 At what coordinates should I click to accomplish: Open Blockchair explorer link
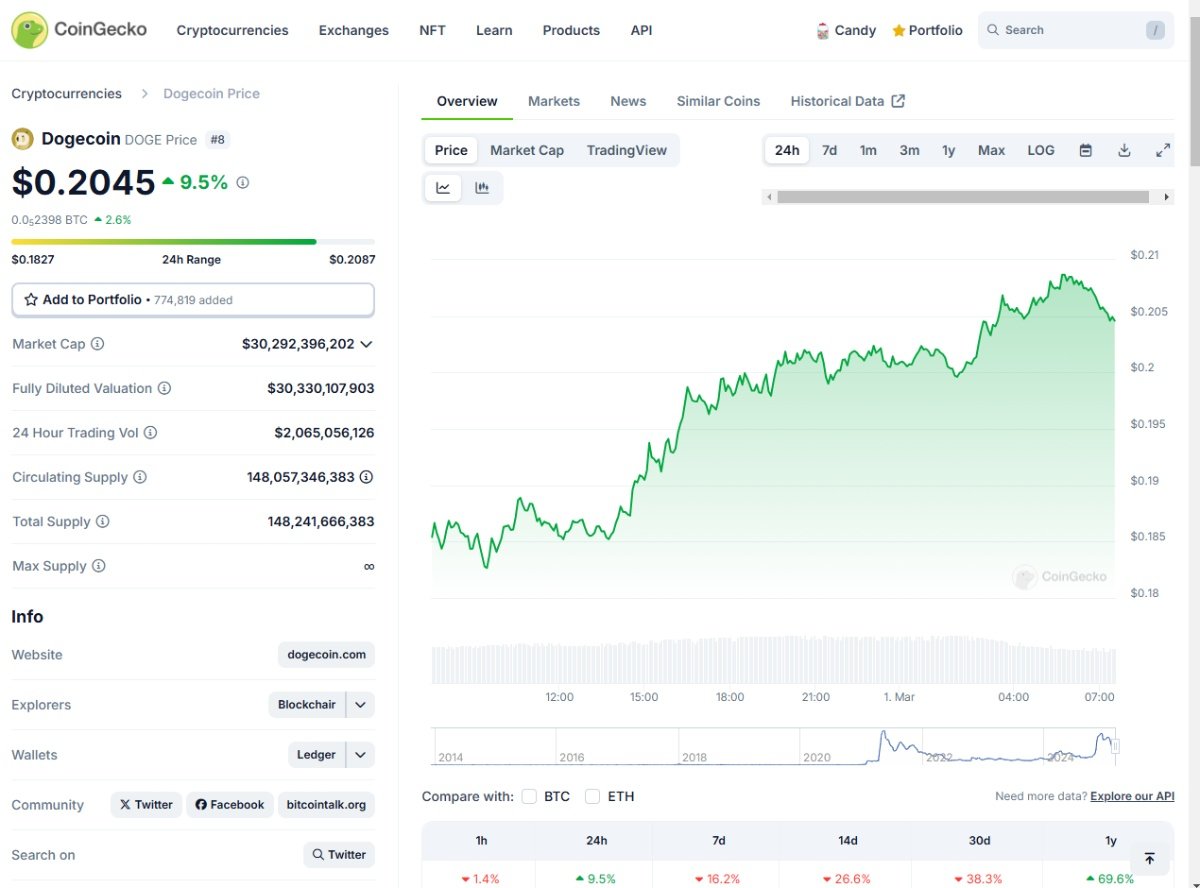tap(307, 705)
